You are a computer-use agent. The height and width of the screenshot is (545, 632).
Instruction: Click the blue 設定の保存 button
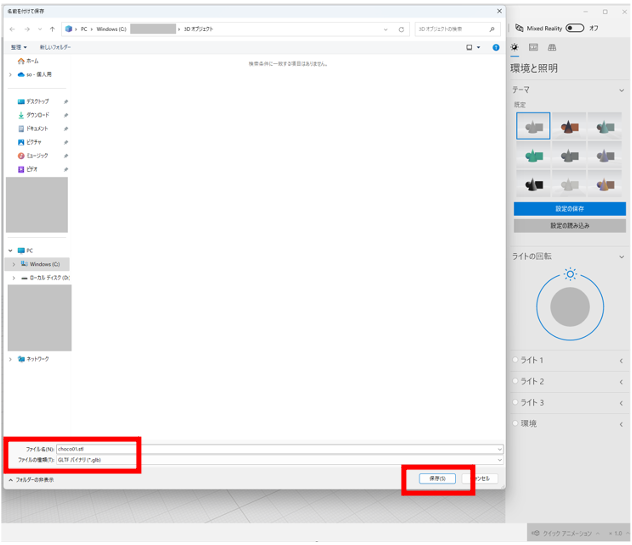[x=570, y=208]
